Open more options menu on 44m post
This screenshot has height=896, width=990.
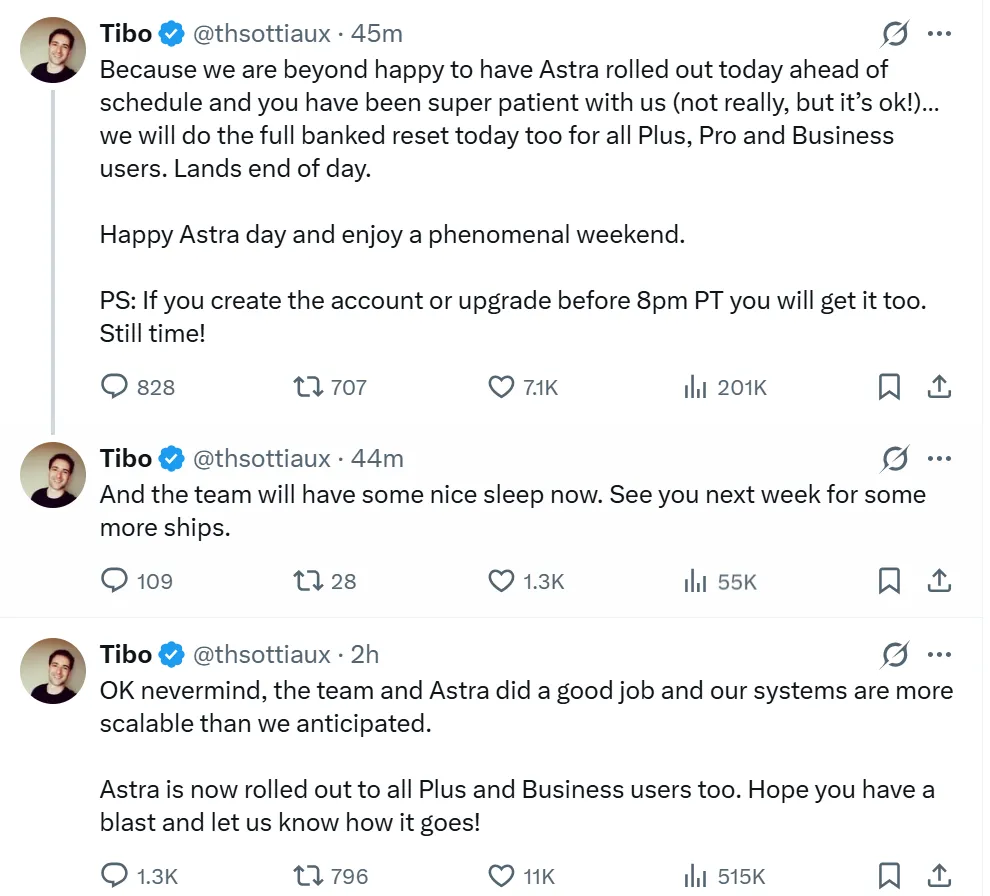tap(939, 458)
